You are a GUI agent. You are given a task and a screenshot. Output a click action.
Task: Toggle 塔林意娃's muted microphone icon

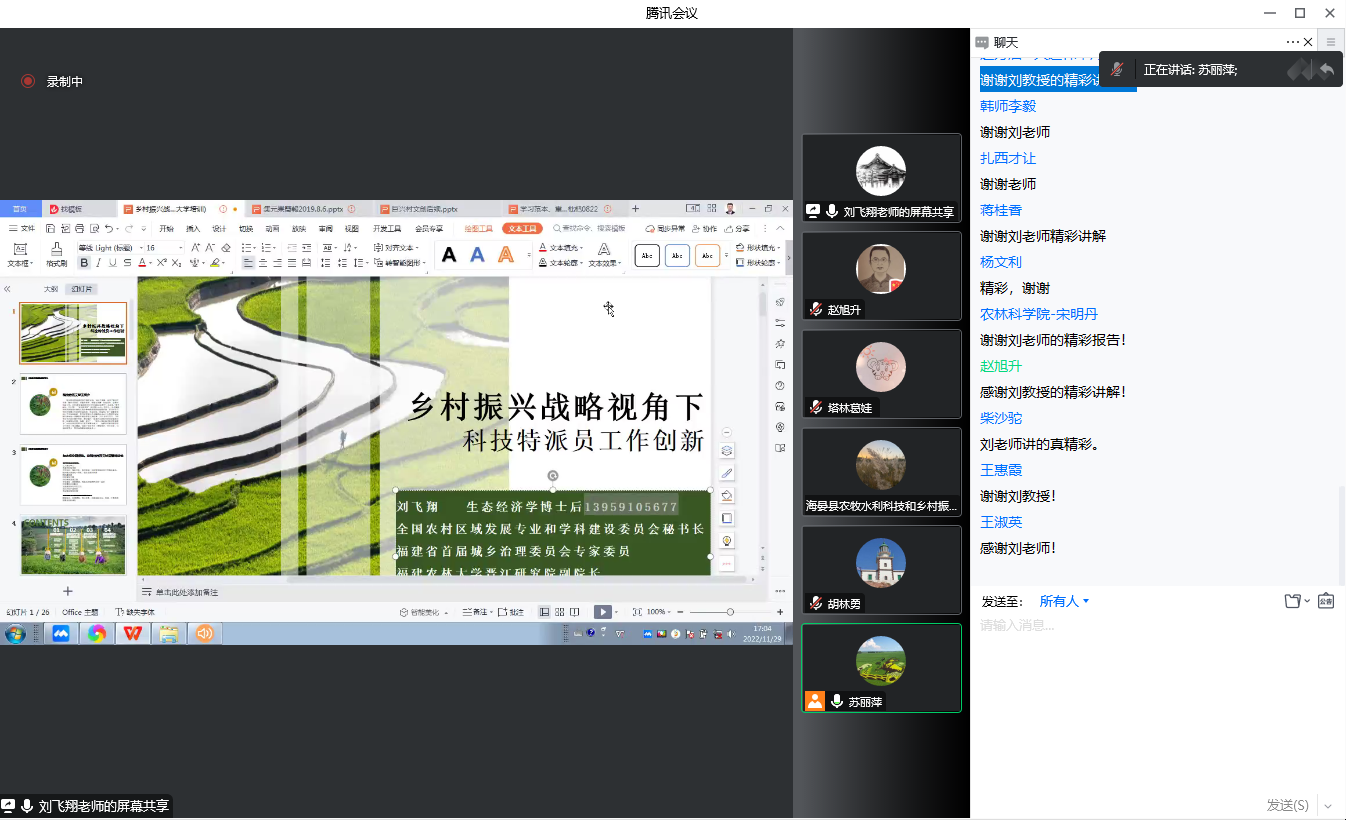coord(817,407)
